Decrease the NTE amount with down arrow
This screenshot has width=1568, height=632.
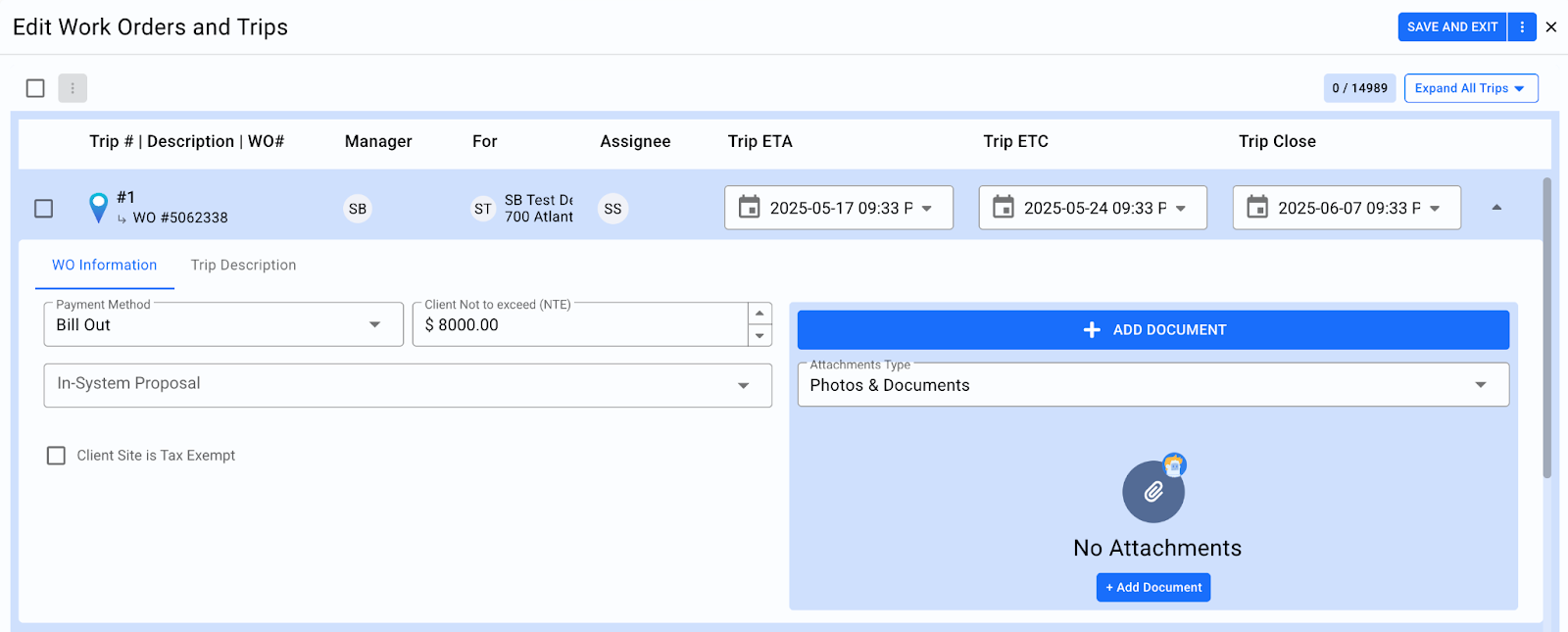pos(759,336)
